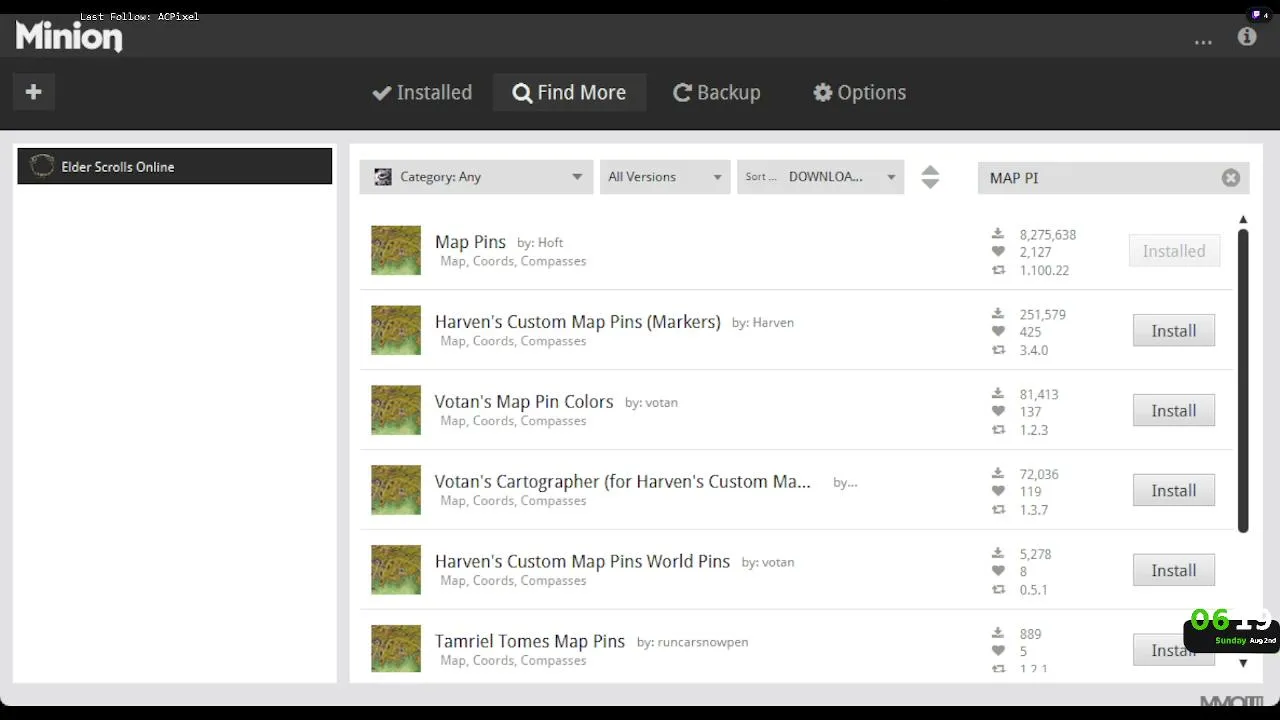
Task: Click the 5,278 downloads count
Action: 1035,554
